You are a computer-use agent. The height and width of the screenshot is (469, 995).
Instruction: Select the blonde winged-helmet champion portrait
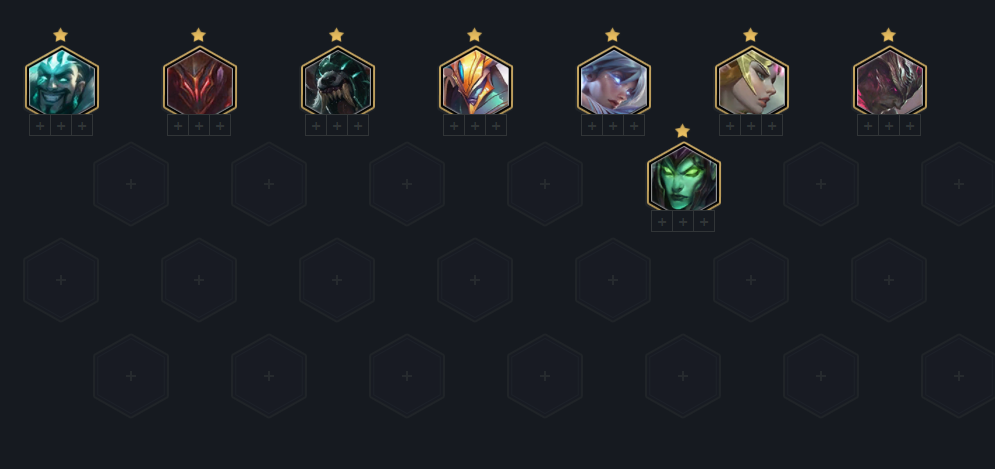click(x=752, y=83)
